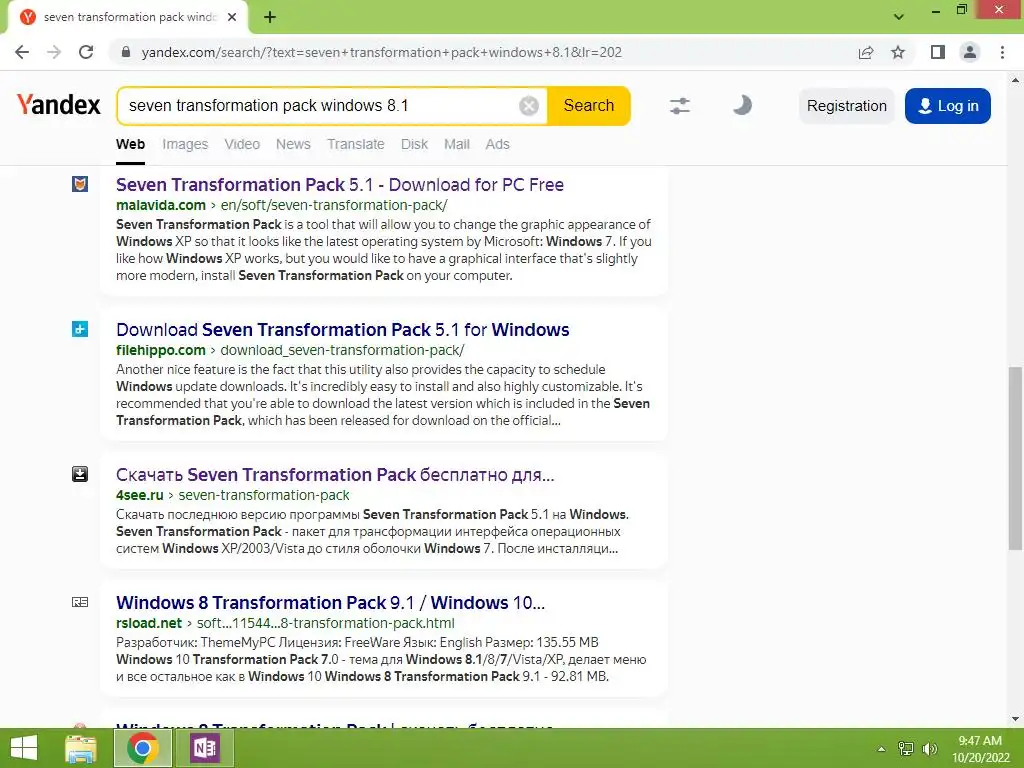Screen dimensions: 1024x768
Task: Open Chrome's three-dot menu
Action: tap(1002, 52)
